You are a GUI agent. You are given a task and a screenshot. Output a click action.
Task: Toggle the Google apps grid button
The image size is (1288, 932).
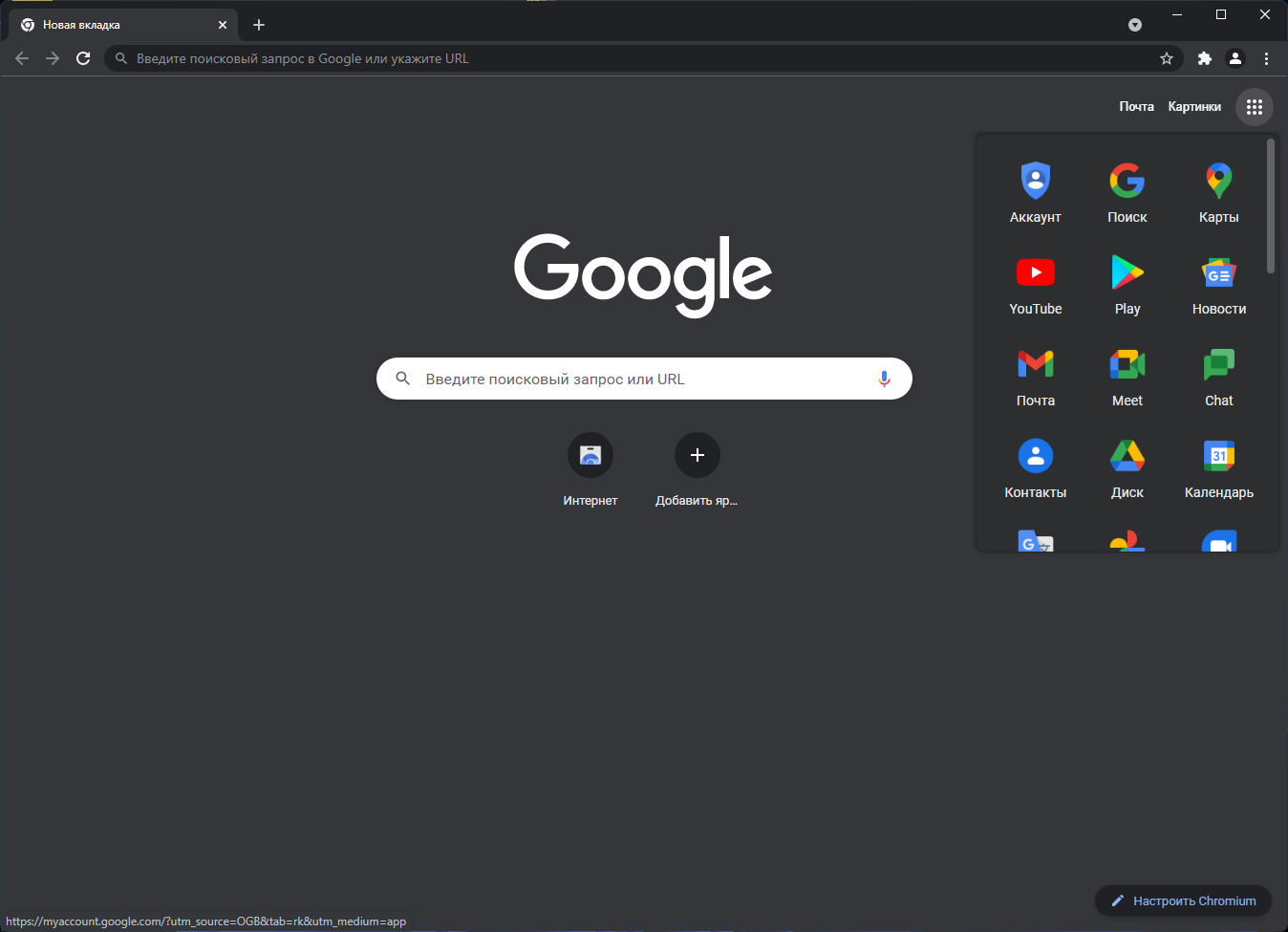click(1255, 107)
